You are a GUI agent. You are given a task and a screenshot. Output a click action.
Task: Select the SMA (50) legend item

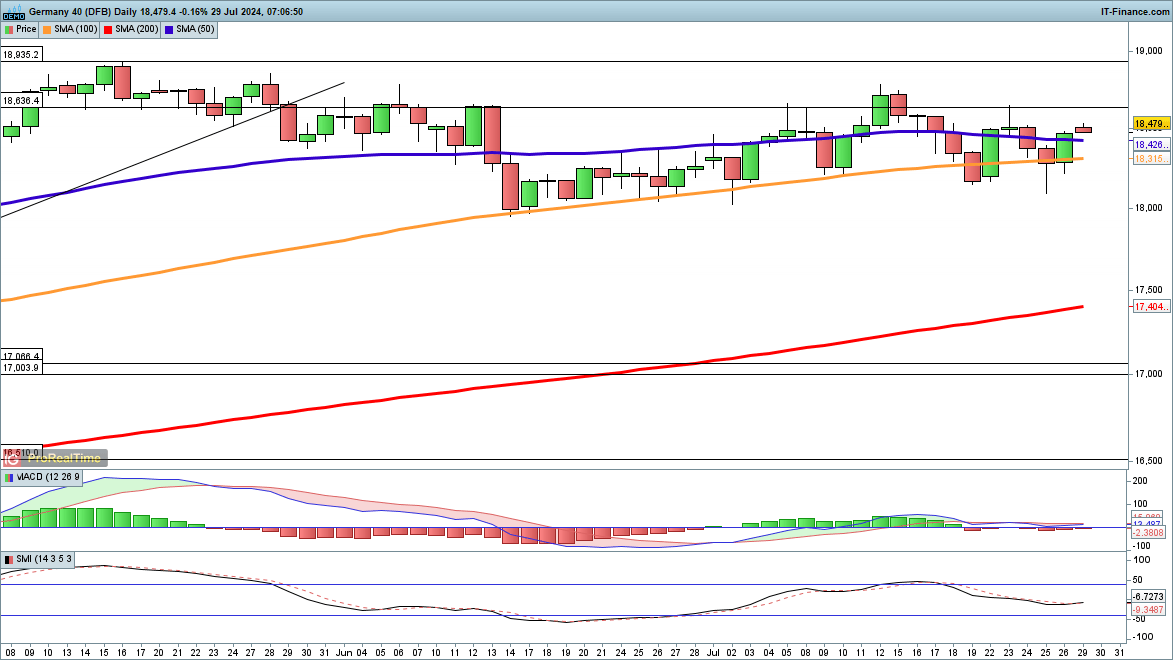tap(190, 29)
